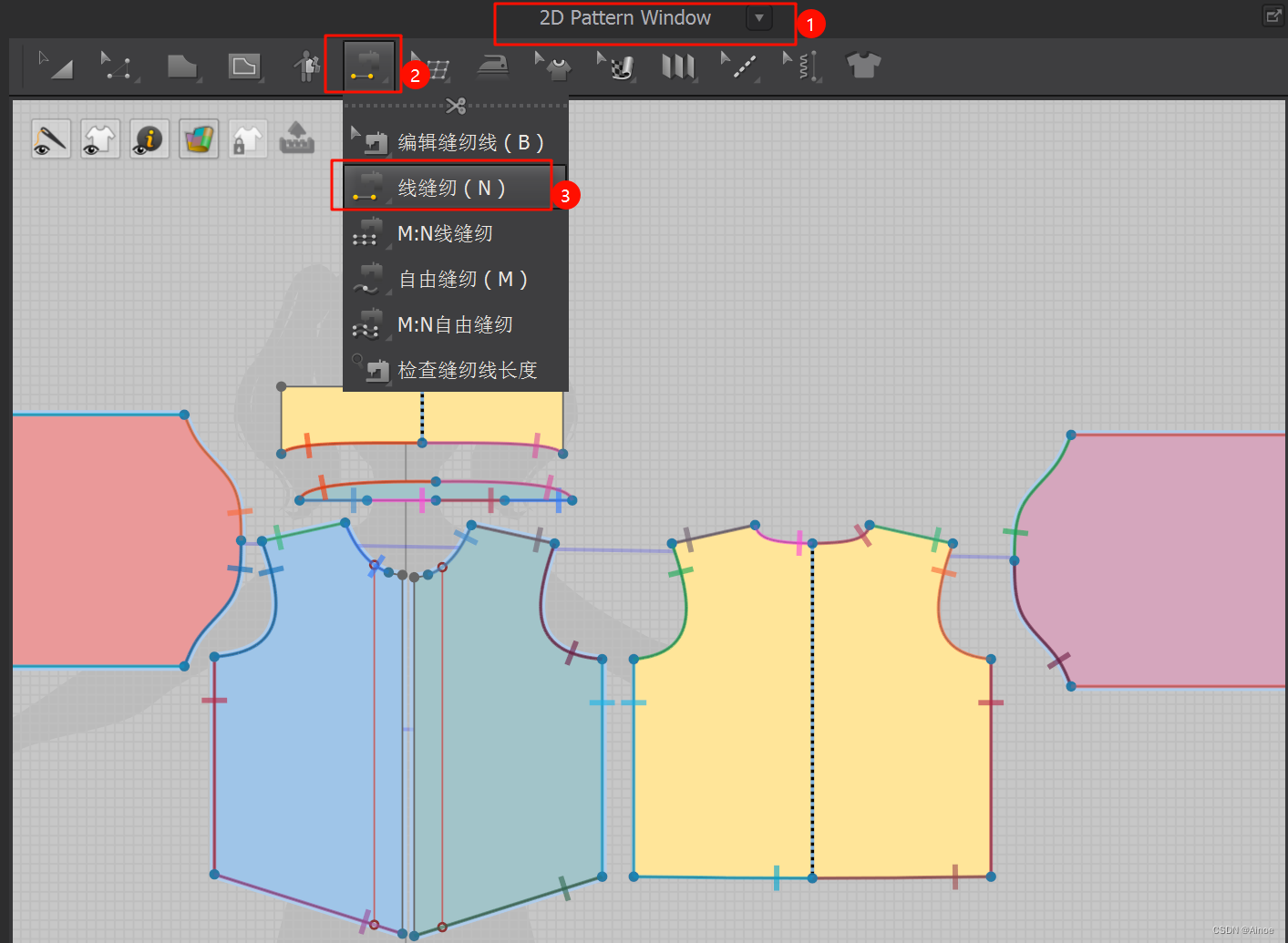
Task: Click the measure tray icon with arrow
Action: pyautogui.click(x=296, y=138)
